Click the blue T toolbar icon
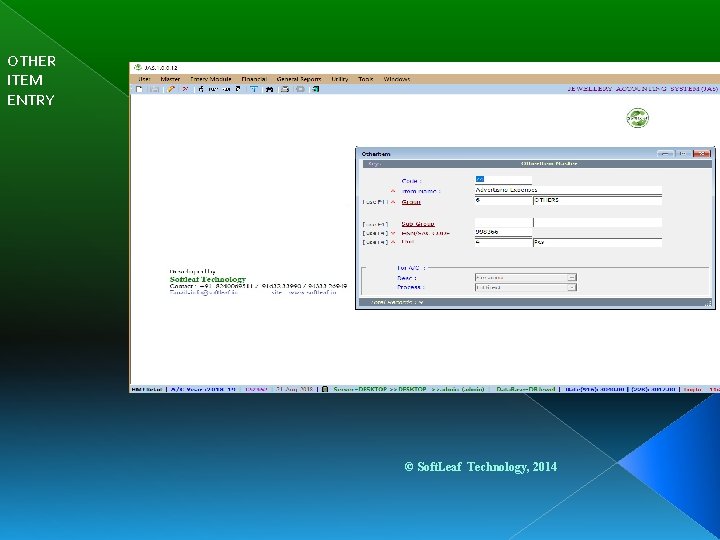 (253, 89)
